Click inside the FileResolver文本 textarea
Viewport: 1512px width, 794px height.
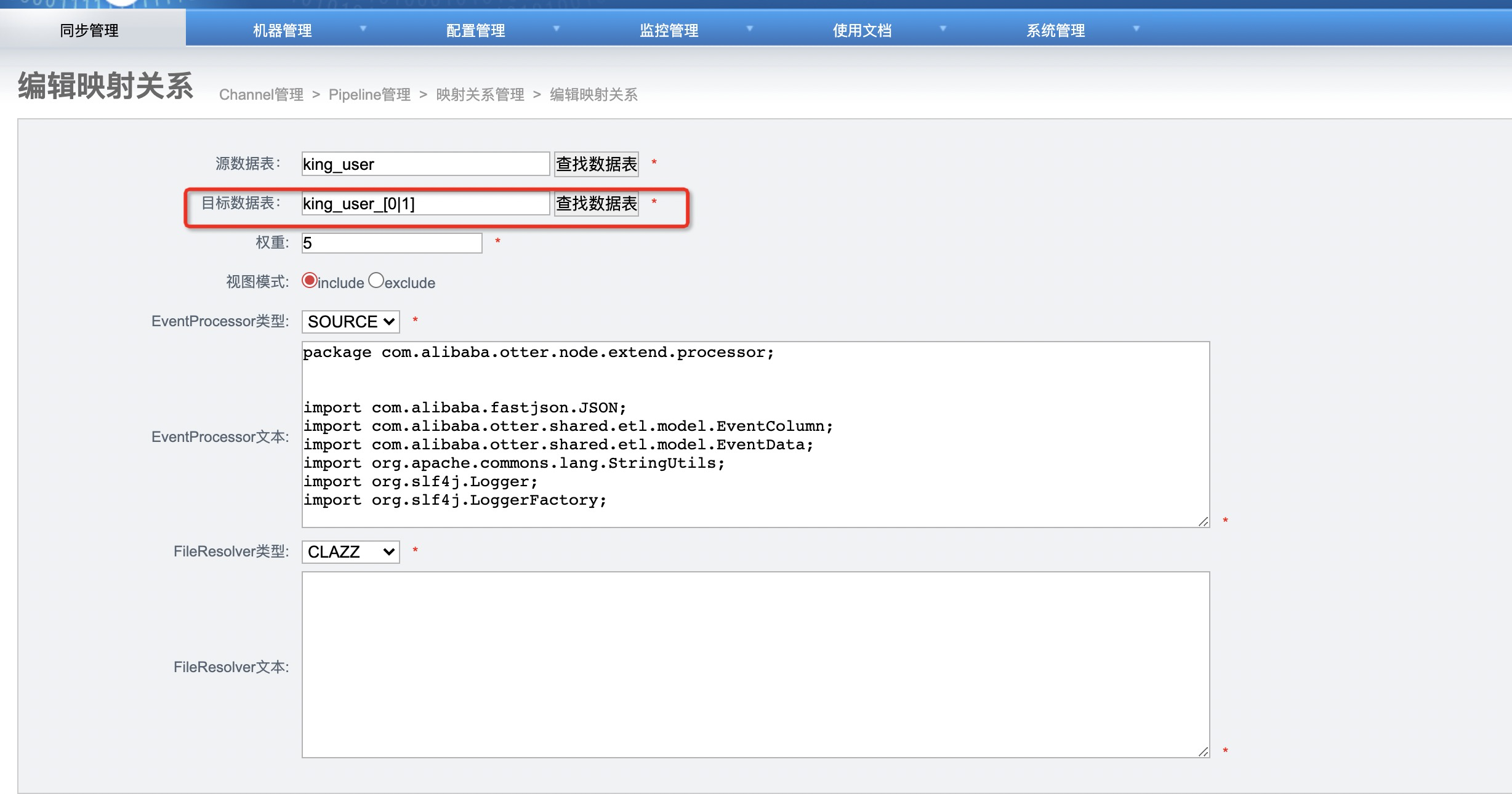pyautogui.click(x=755, y=665)
